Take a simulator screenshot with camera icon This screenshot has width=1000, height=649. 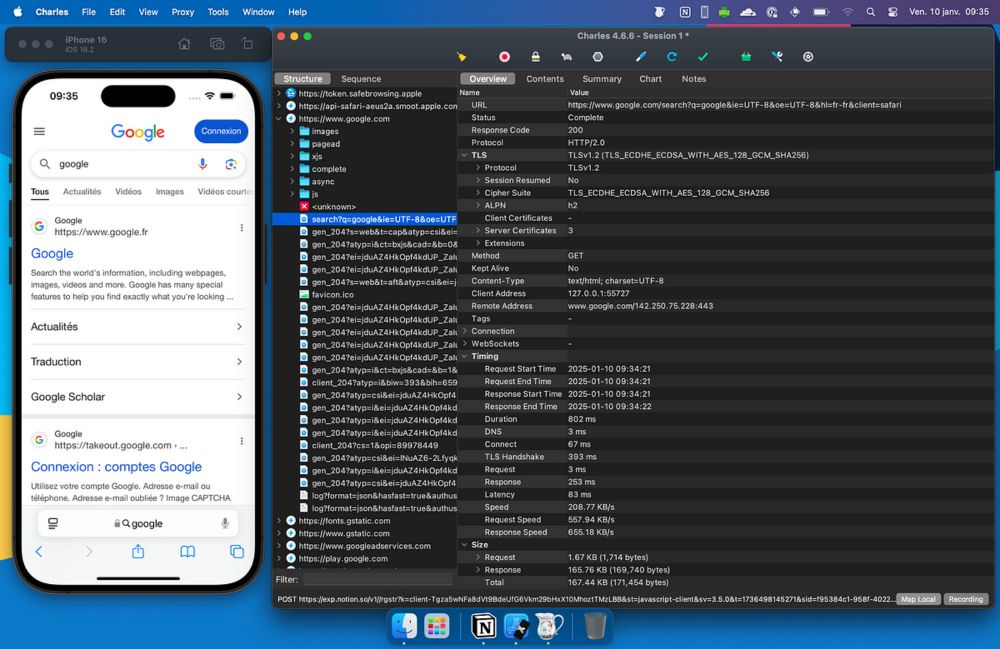[217, 44]
